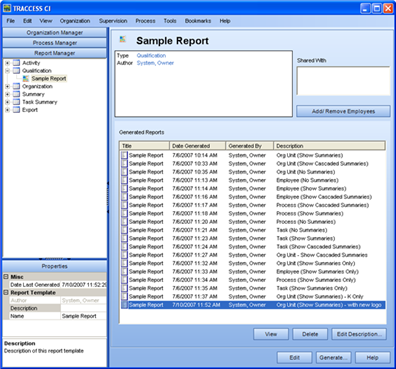Click the document icon of 11:37 AM report
This screenshot has width=396, height=369.
[124, 296]
